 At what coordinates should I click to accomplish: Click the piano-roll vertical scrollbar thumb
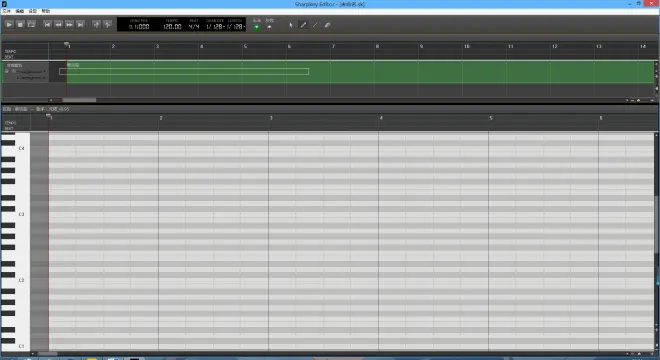(x=656, y=225)
